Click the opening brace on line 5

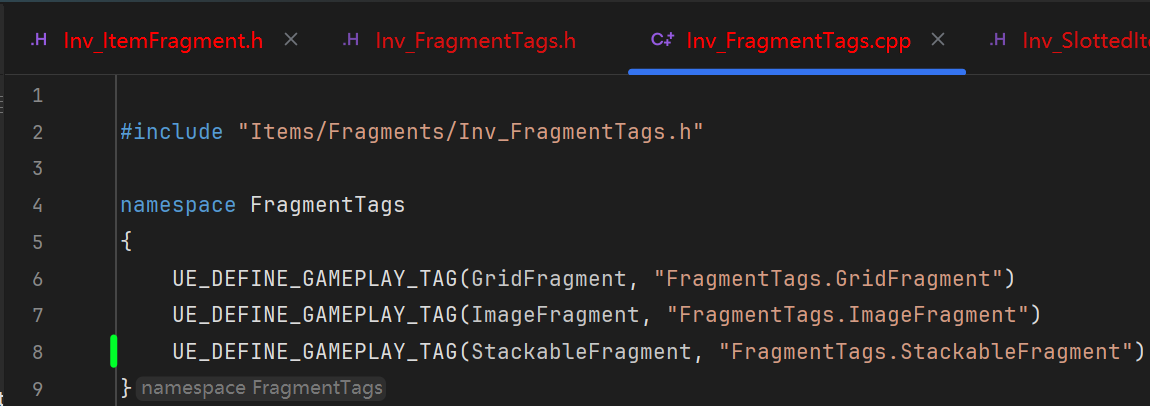pyautogui.click(x=126, y=241)
